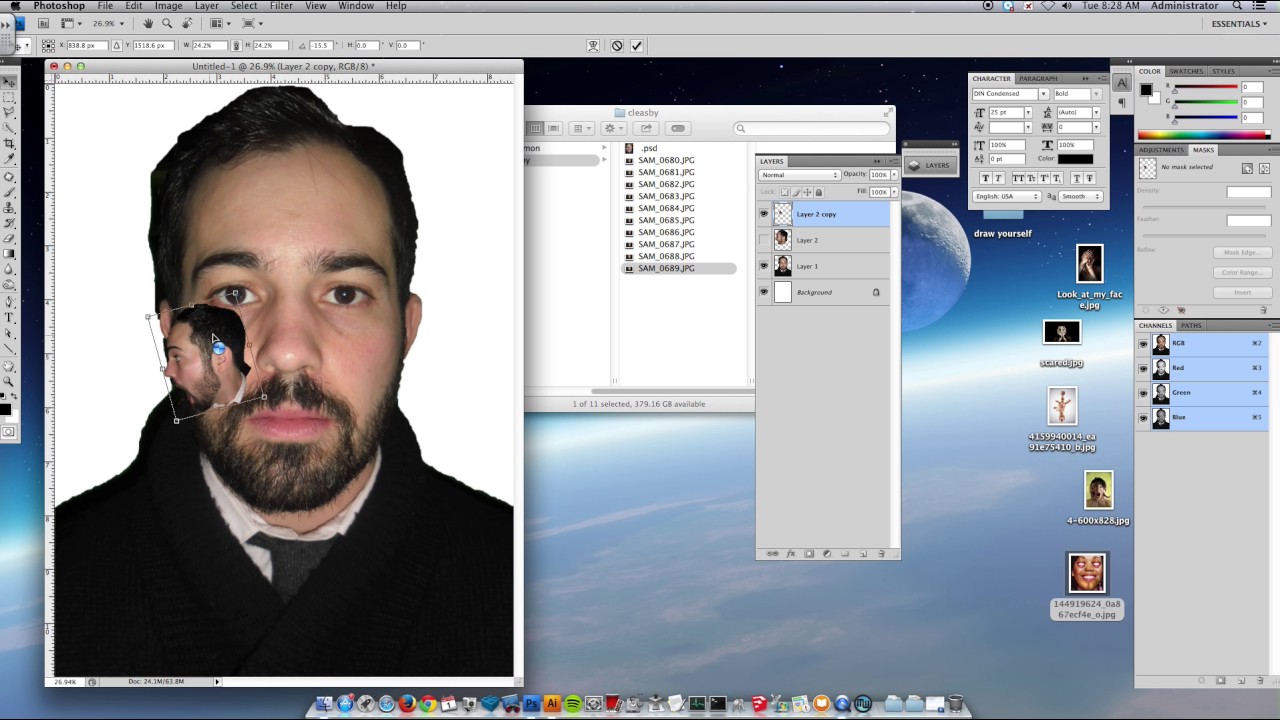Click the collapsed LAYERS panel button
The image size is (1280, 720).
pos(929,165)
